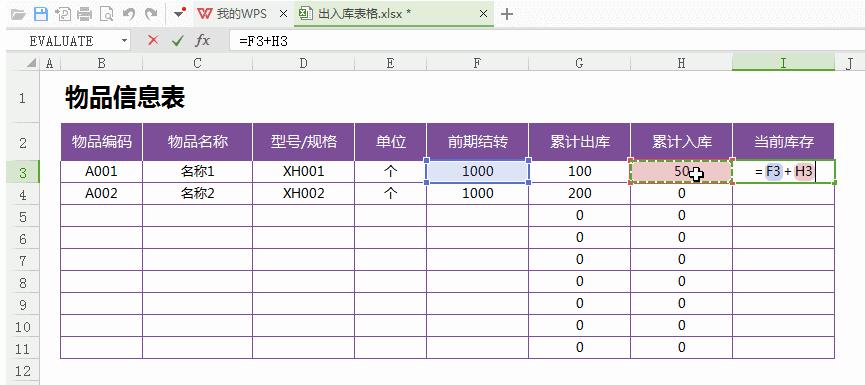Select column A header
The width and height of the screenshot is (865, 385).
(50, 64)
